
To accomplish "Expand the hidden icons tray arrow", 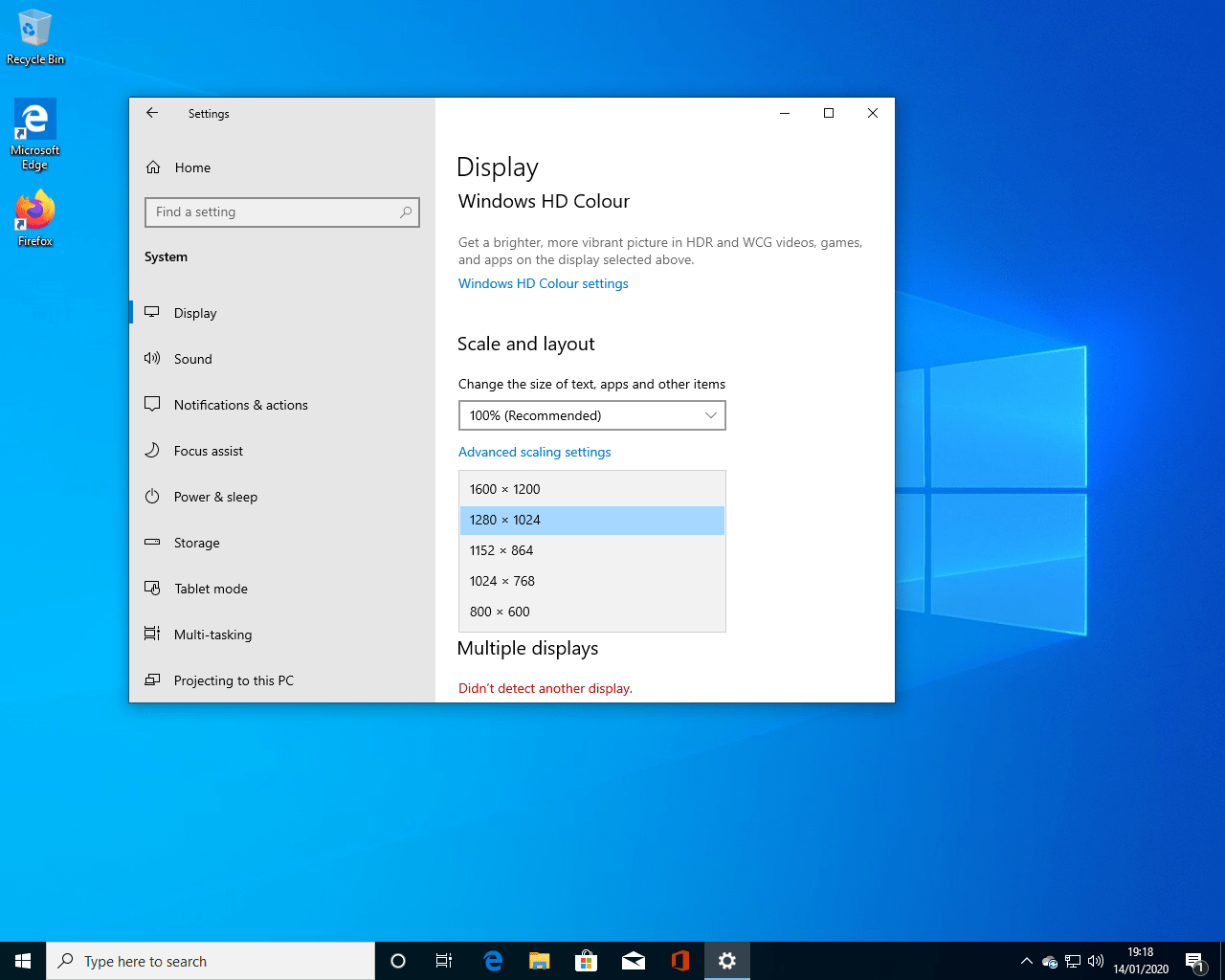I will (x=1026, y=961).
